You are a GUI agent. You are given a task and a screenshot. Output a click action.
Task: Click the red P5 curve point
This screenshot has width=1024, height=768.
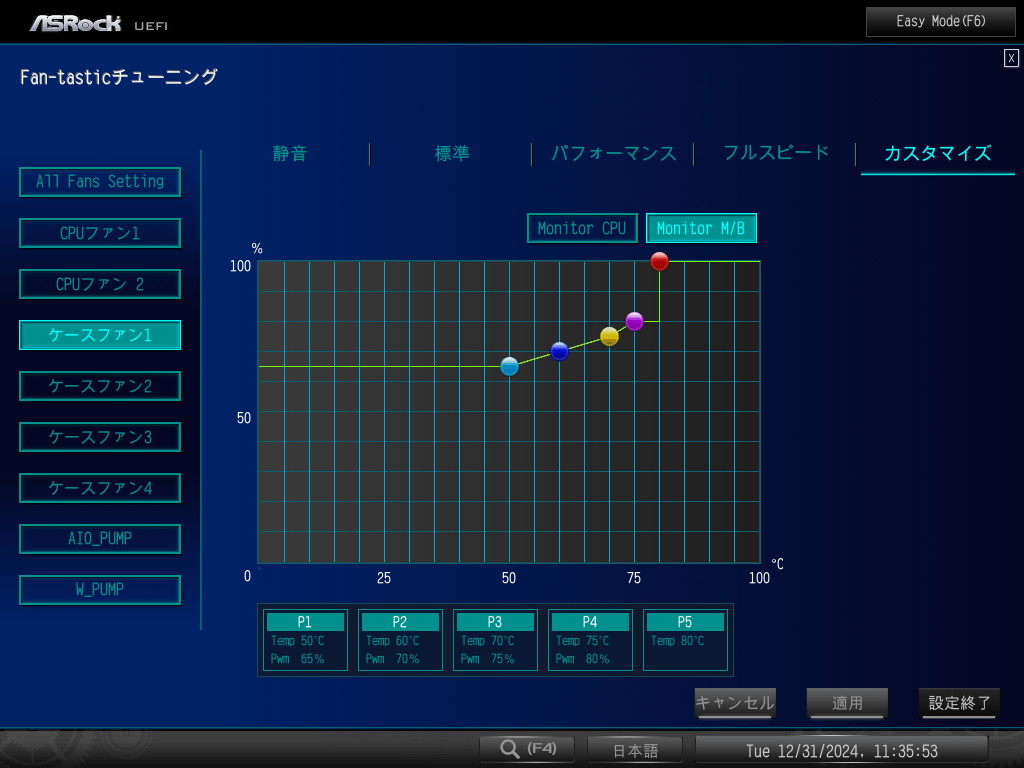click(x=660, y=261)
